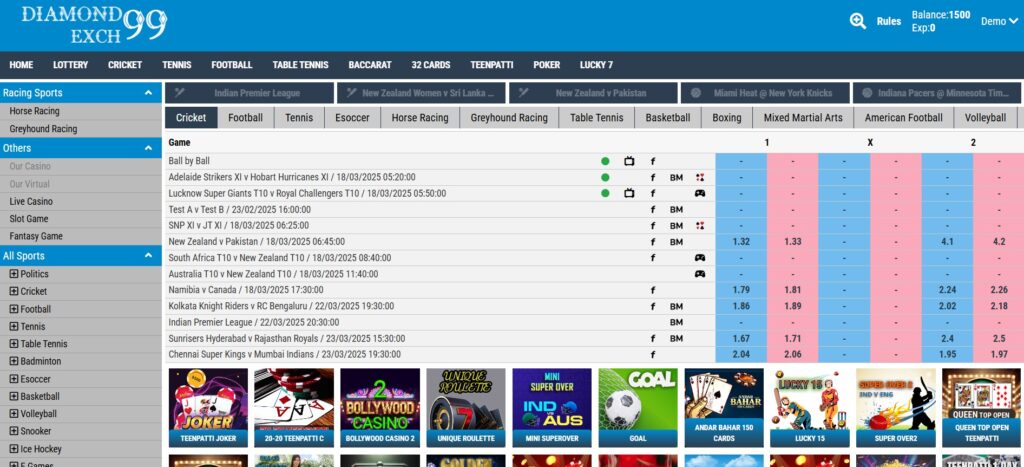This screenshot has width=1024, height=467.
Task: Collapse the Racing Sports section
Action: point(148,93)
